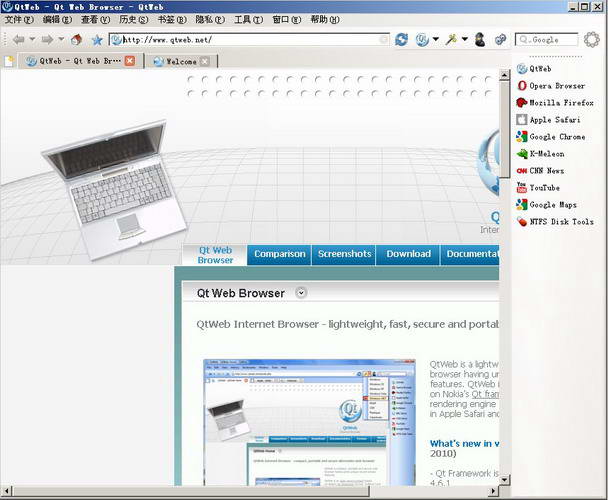The height and width of the screenshot is (500, 608).
Task: Go forward using the forward arrow
Action: (x=47, y=40)
